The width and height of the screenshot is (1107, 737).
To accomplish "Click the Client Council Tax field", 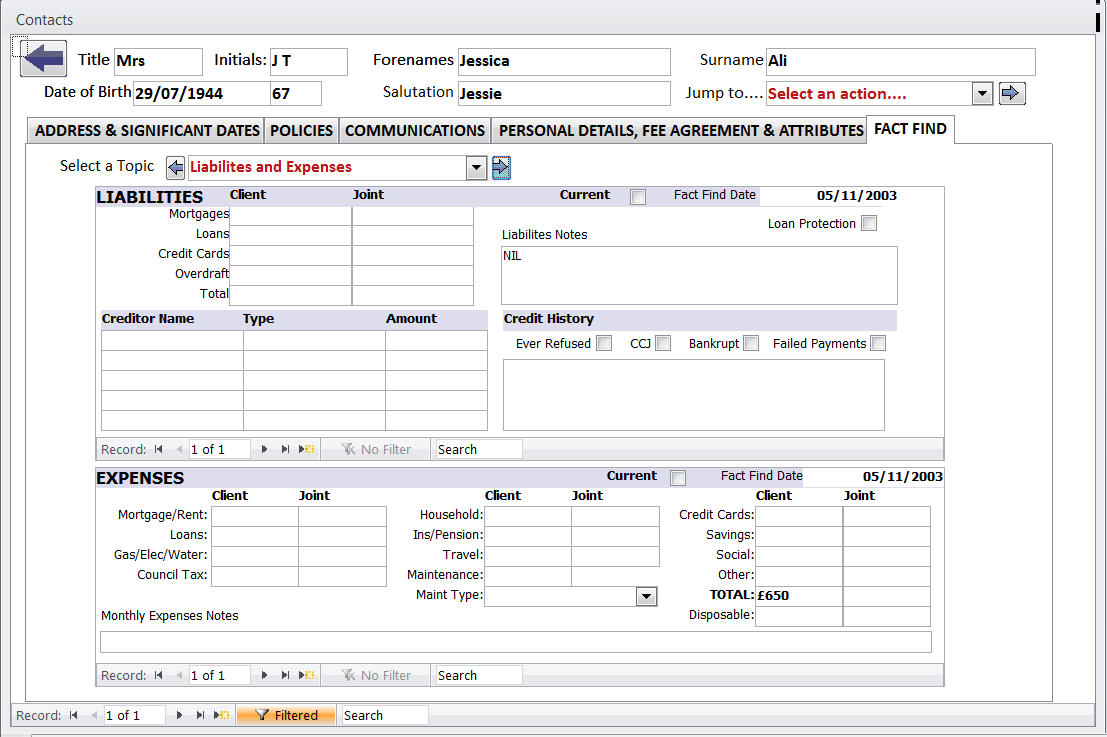I will 255,576.
